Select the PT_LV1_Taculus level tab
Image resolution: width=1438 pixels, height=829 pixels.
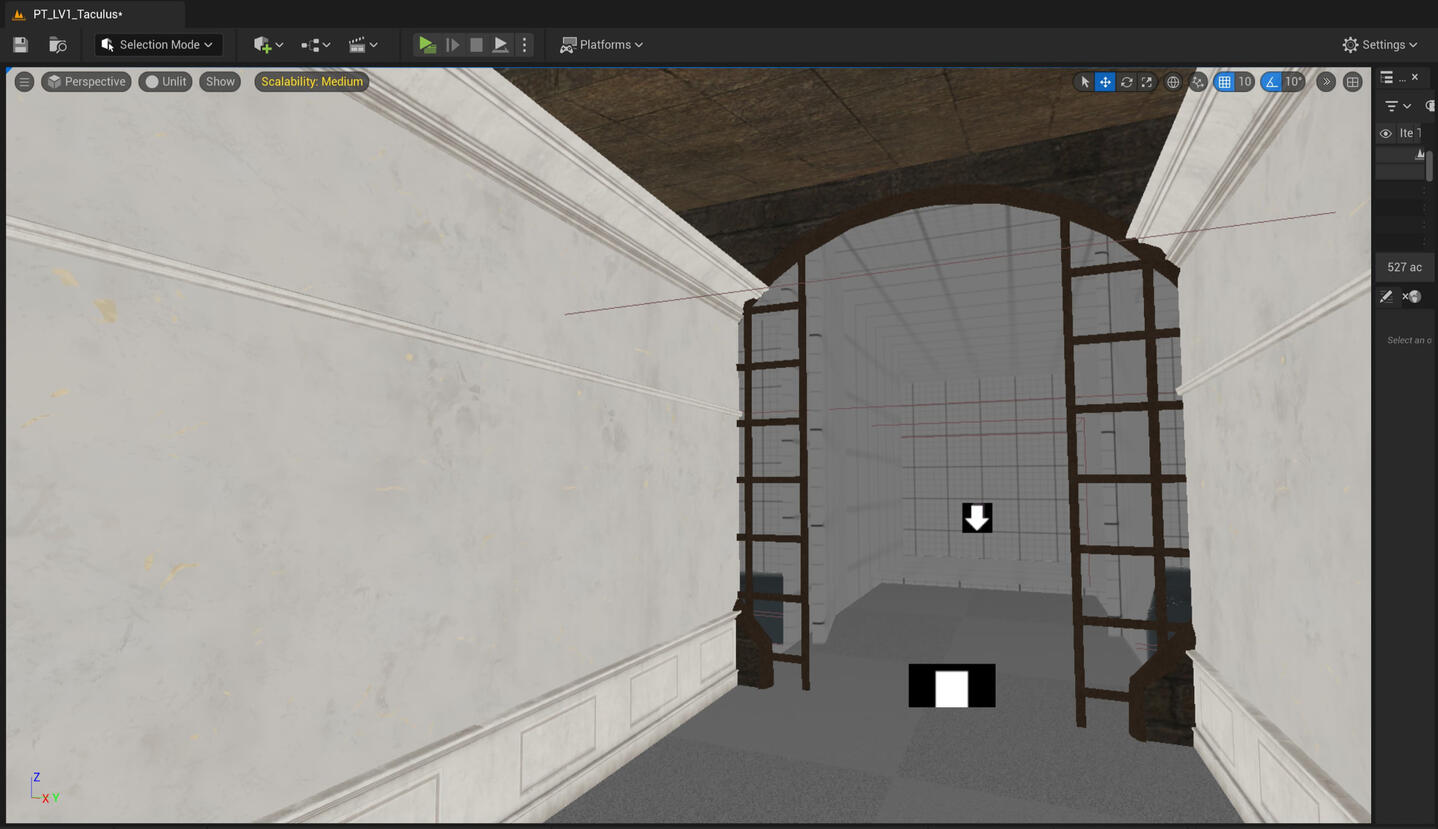point(78,14)
